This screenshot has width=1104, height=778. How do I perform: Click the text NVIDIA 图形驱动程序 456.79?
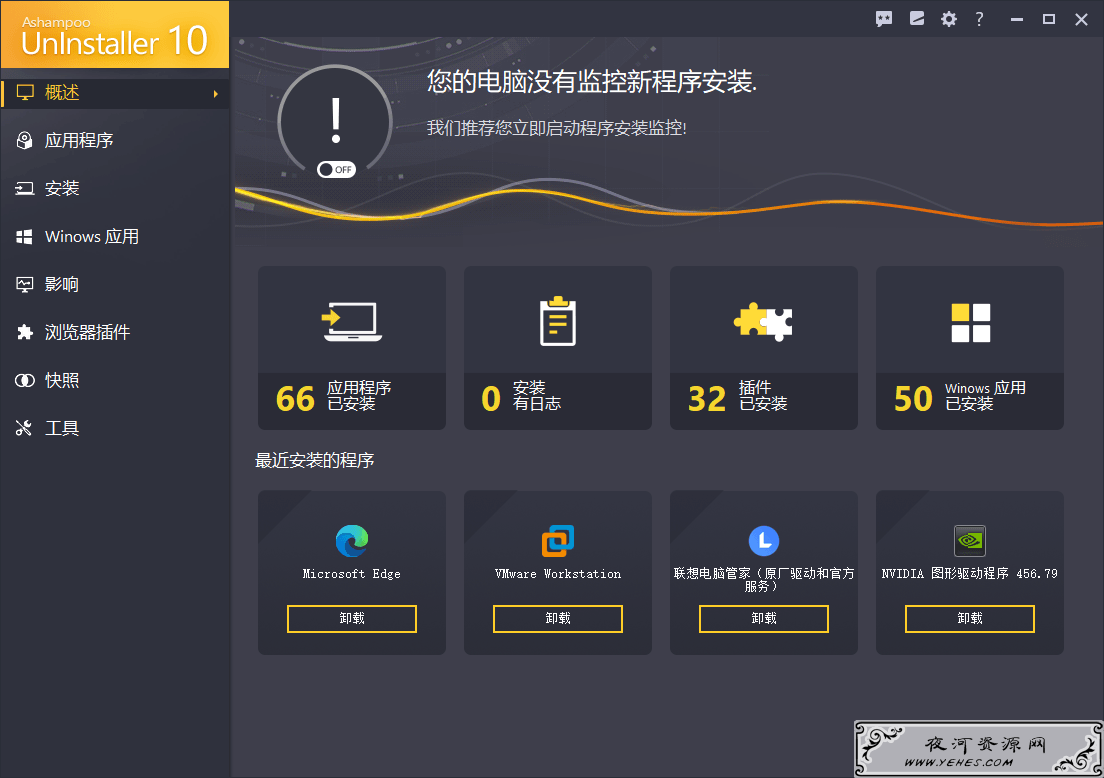point(970,574)
